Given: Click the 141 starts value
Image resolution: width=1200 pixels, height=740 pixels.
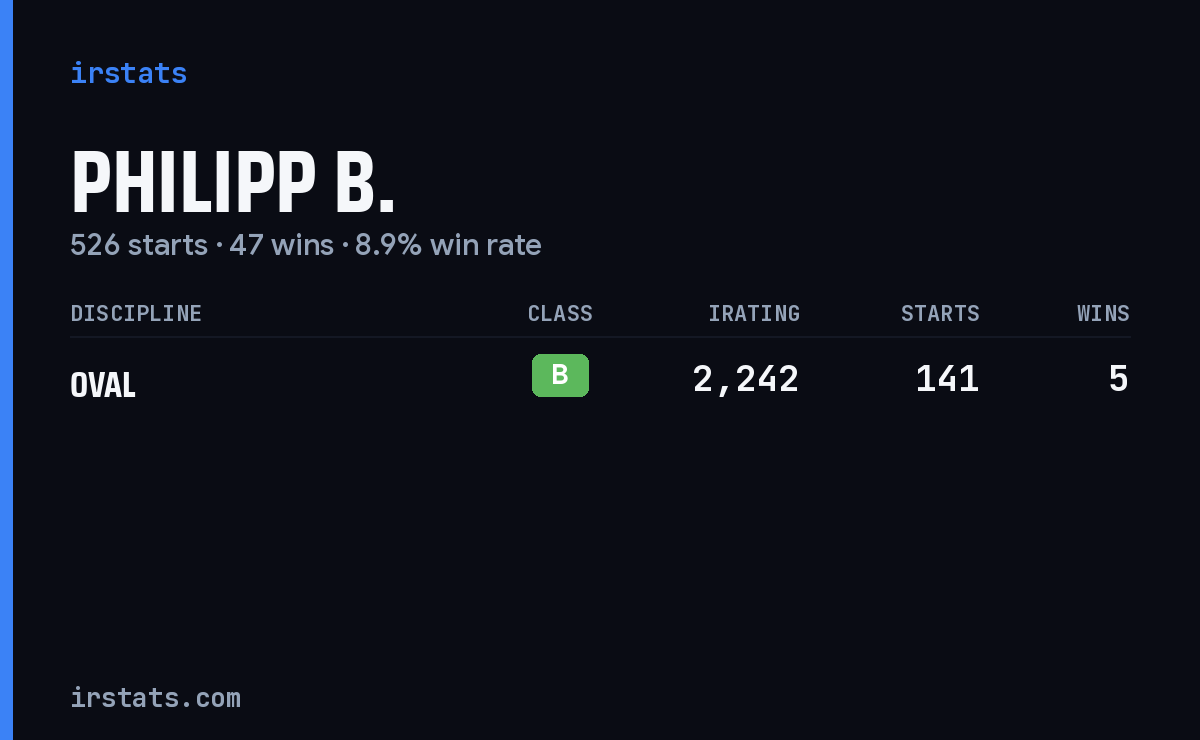Looking at the screenshot, I should point(947,380).
